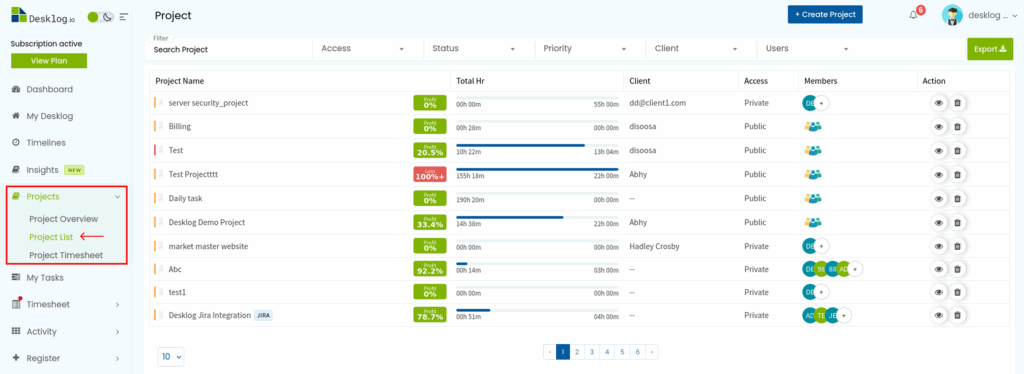The width and height of the screenshot is (1024, 374).
Task: Open the Priority filter dropdown
Action: point(584,48)
